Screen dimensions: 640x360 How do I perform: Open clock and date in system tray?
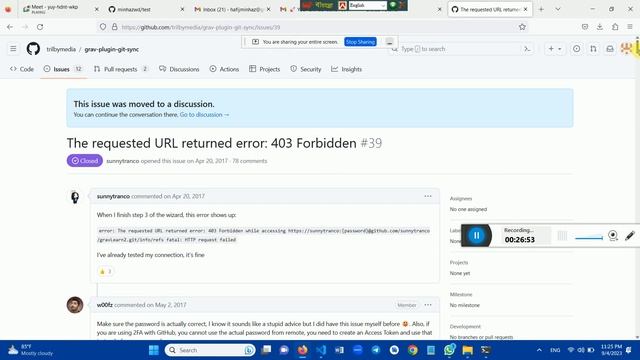click(x=611, y=350)
